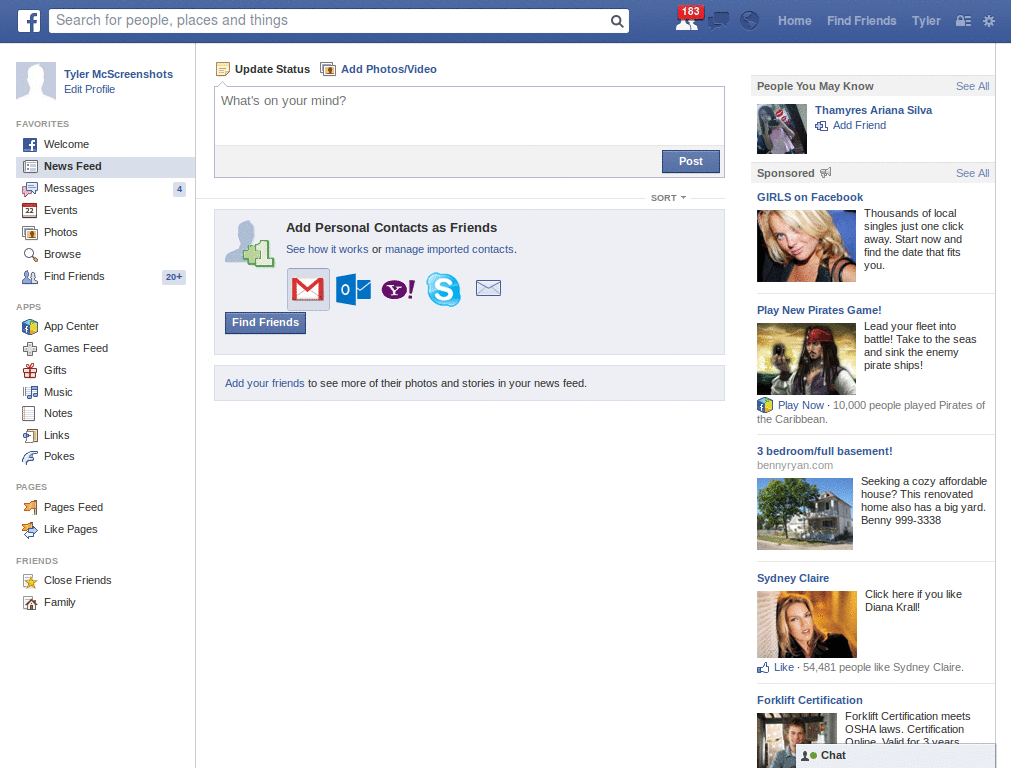Click Like link under Sydney Claire ad
The image size is (1024, 768).
(x=784, y=667)
